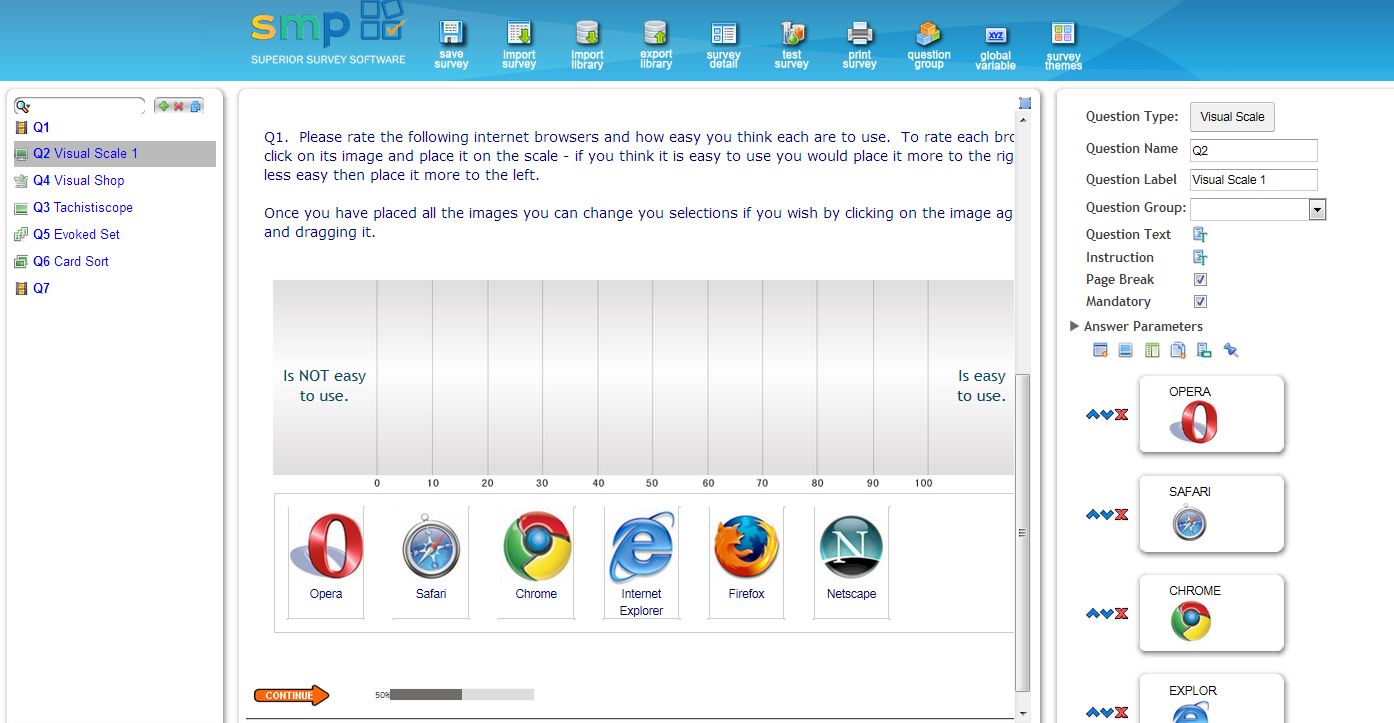Open survey detail from the toolbar

tap(723, 45)
